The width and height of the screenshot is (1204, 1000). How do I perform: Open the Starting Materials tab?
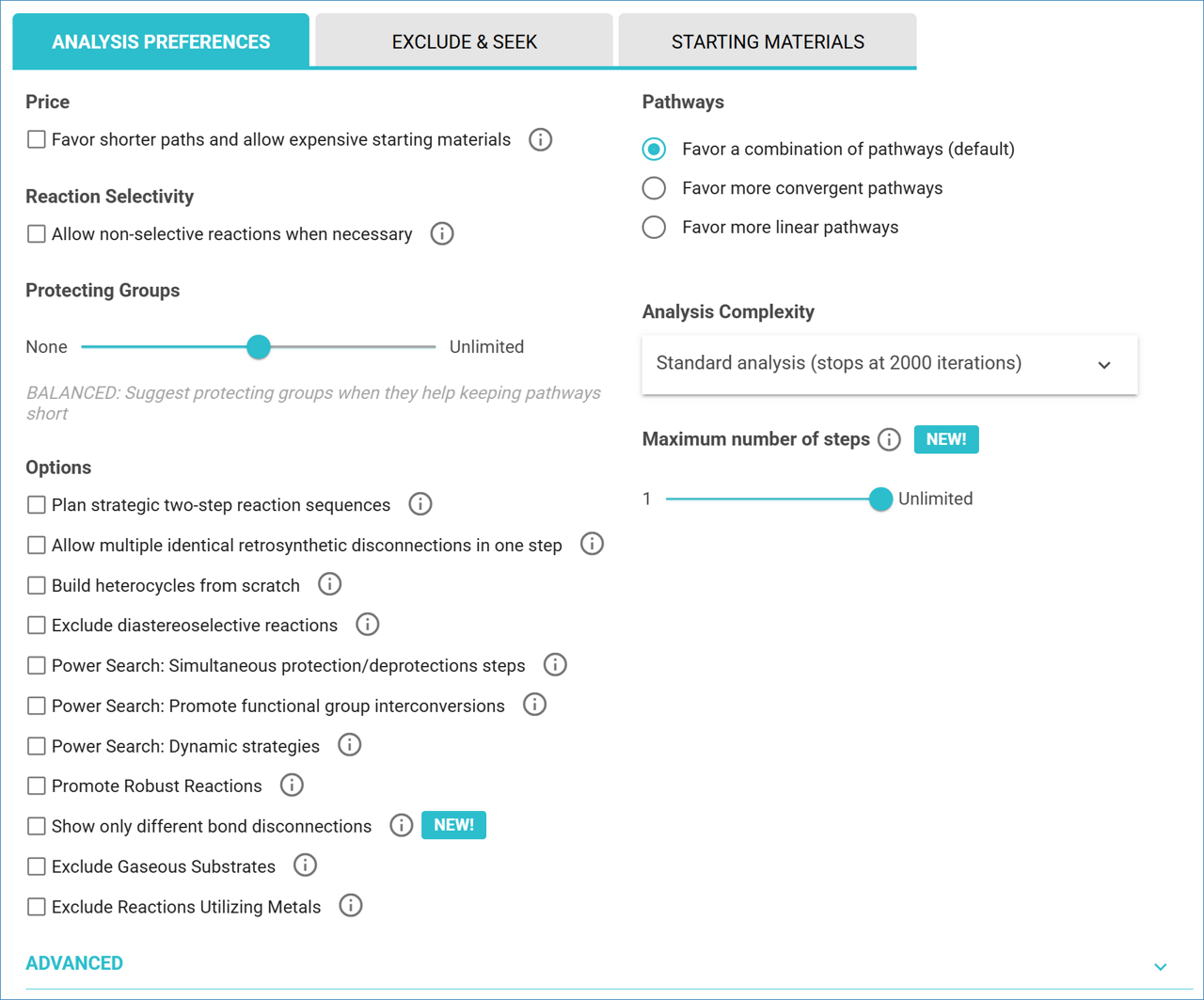[x=768, y=41]
